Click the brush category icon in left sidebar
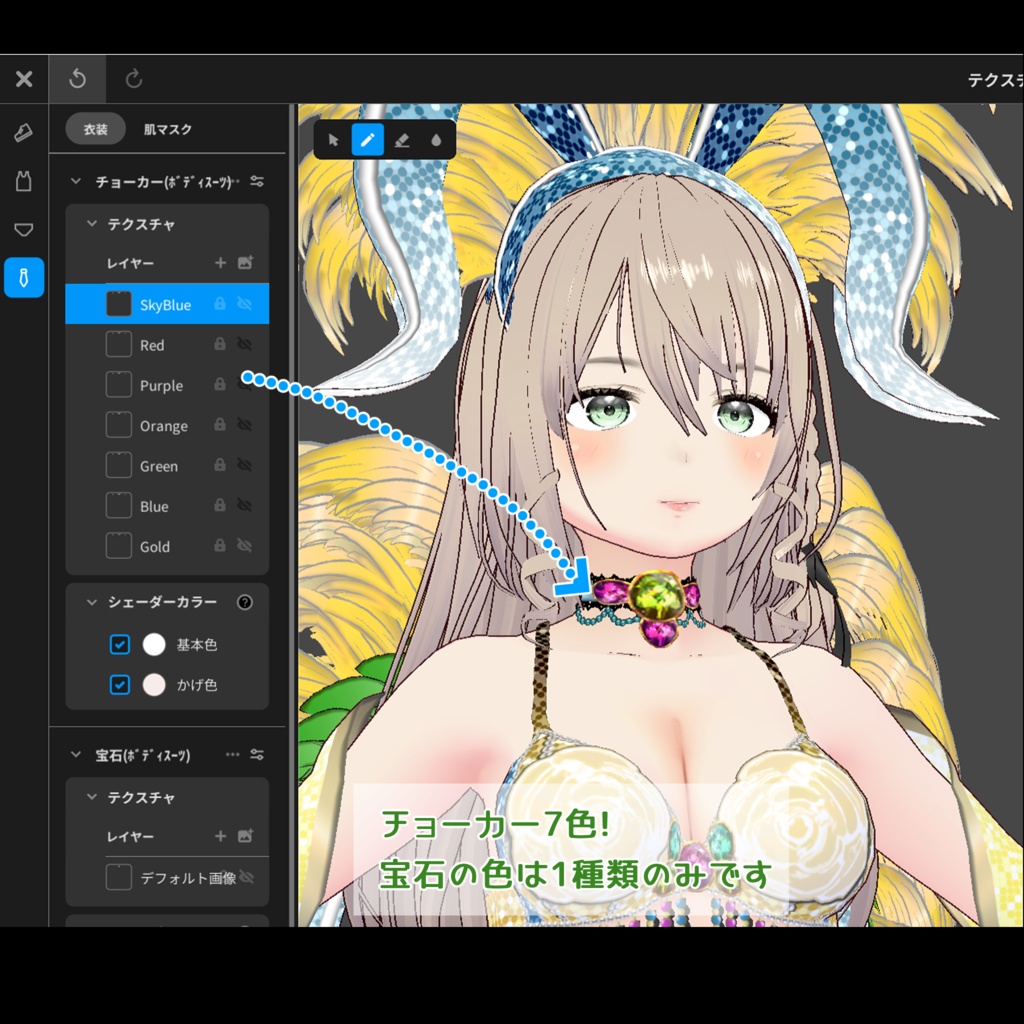 pos(24,131)
